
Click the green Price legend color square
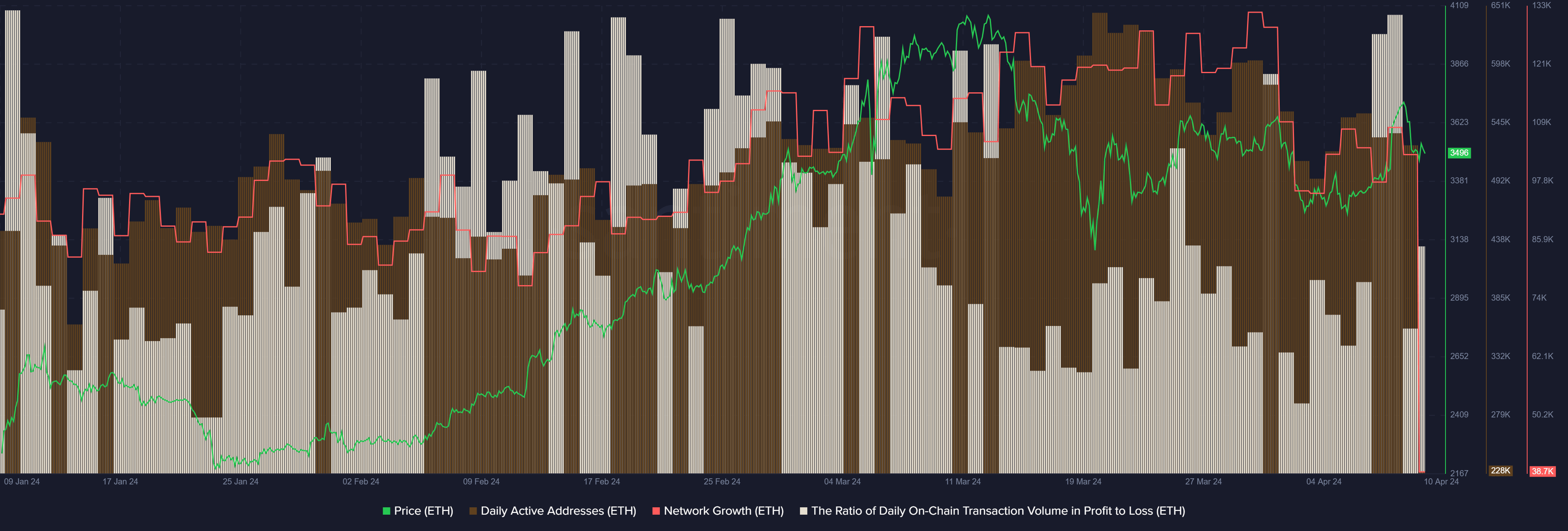click(386, 511)
